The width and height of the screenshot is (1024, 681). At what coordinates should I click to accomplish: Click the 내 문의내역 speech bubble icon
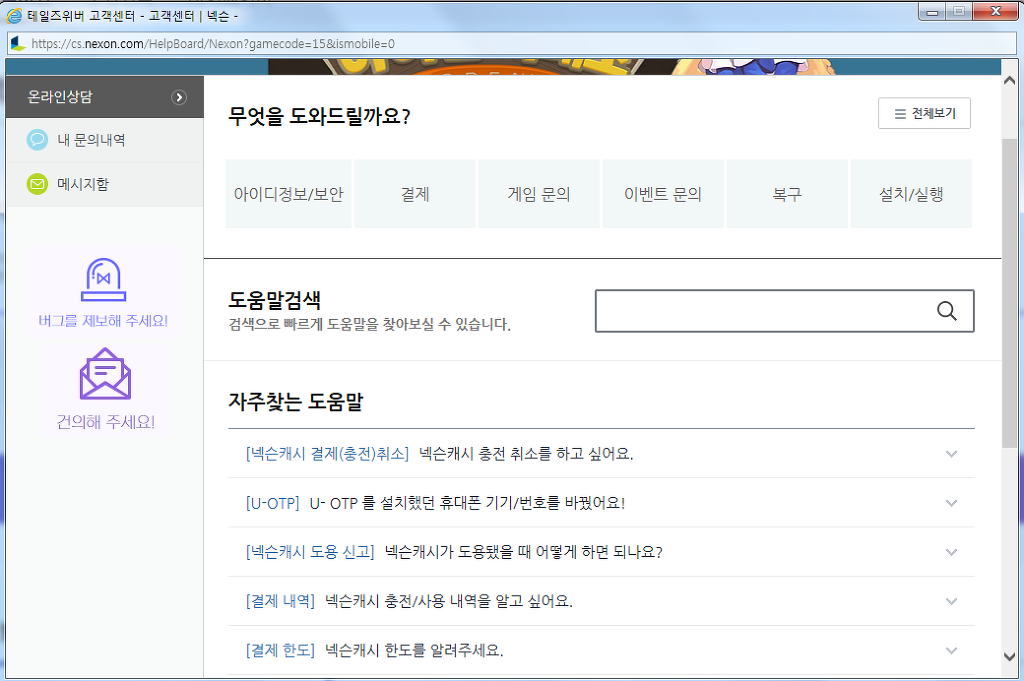click(37, 140)
